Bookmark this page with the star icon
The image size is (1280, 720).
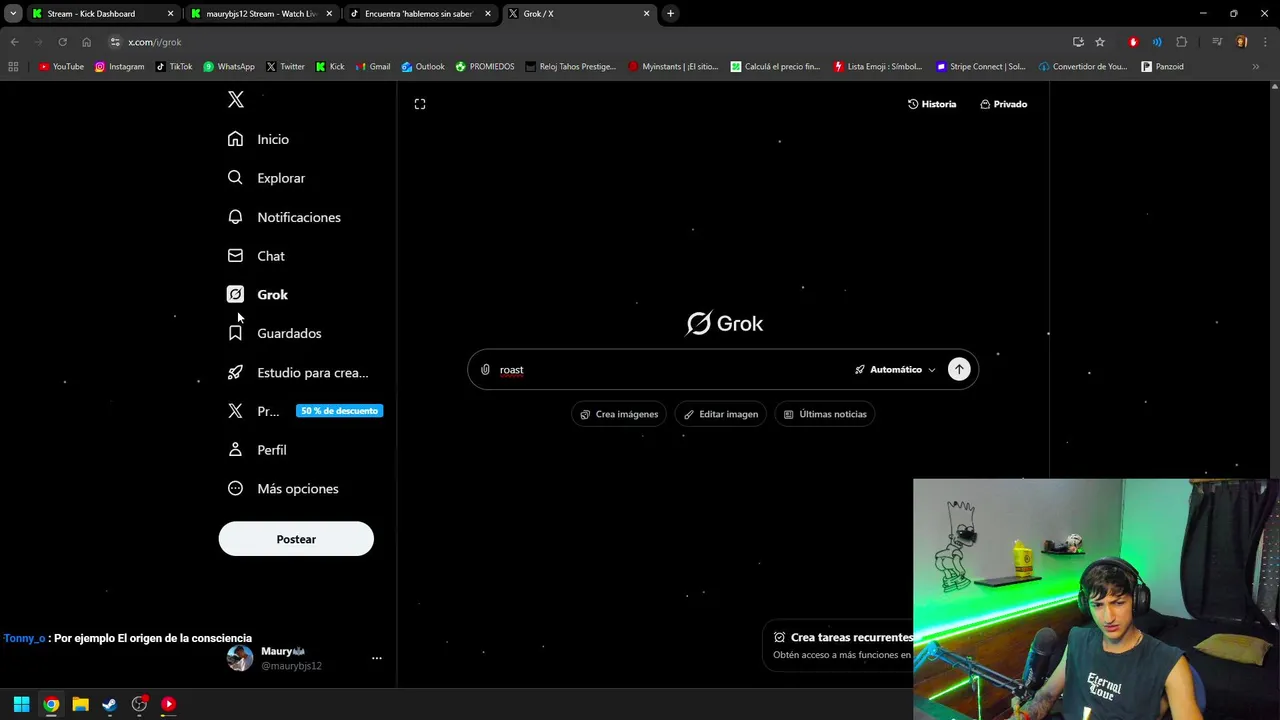tap(1100, 42)
